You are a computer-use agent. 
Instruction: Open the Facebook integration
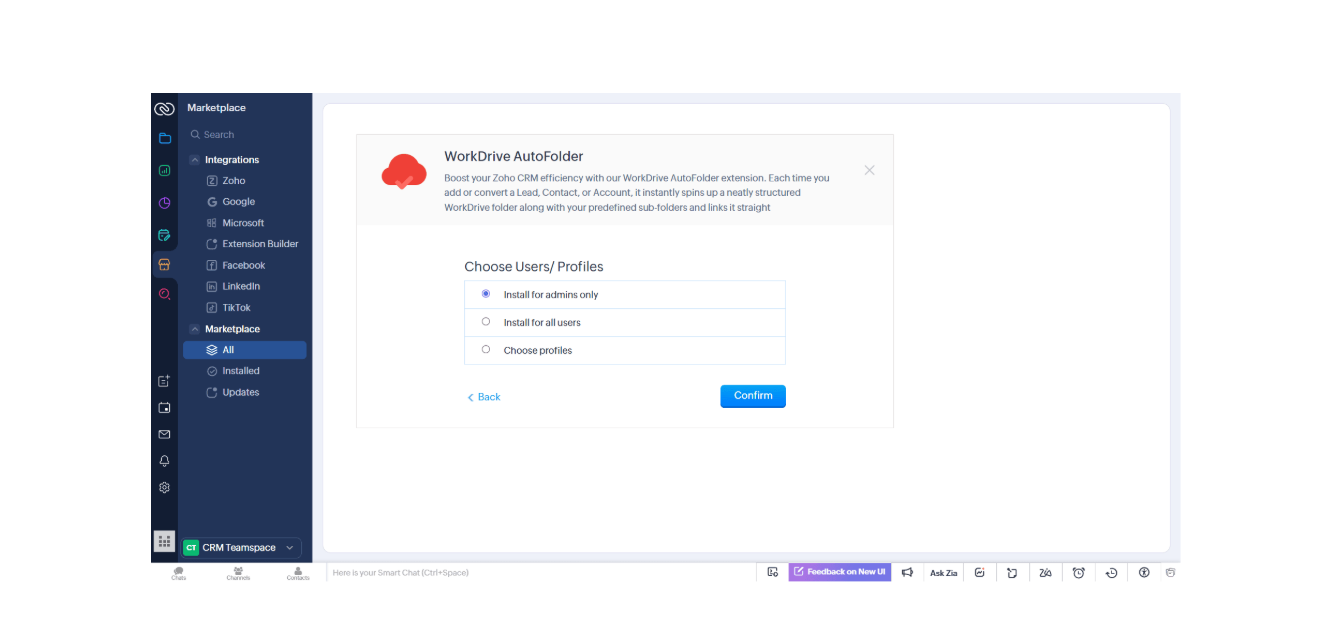tap(244, 265)
